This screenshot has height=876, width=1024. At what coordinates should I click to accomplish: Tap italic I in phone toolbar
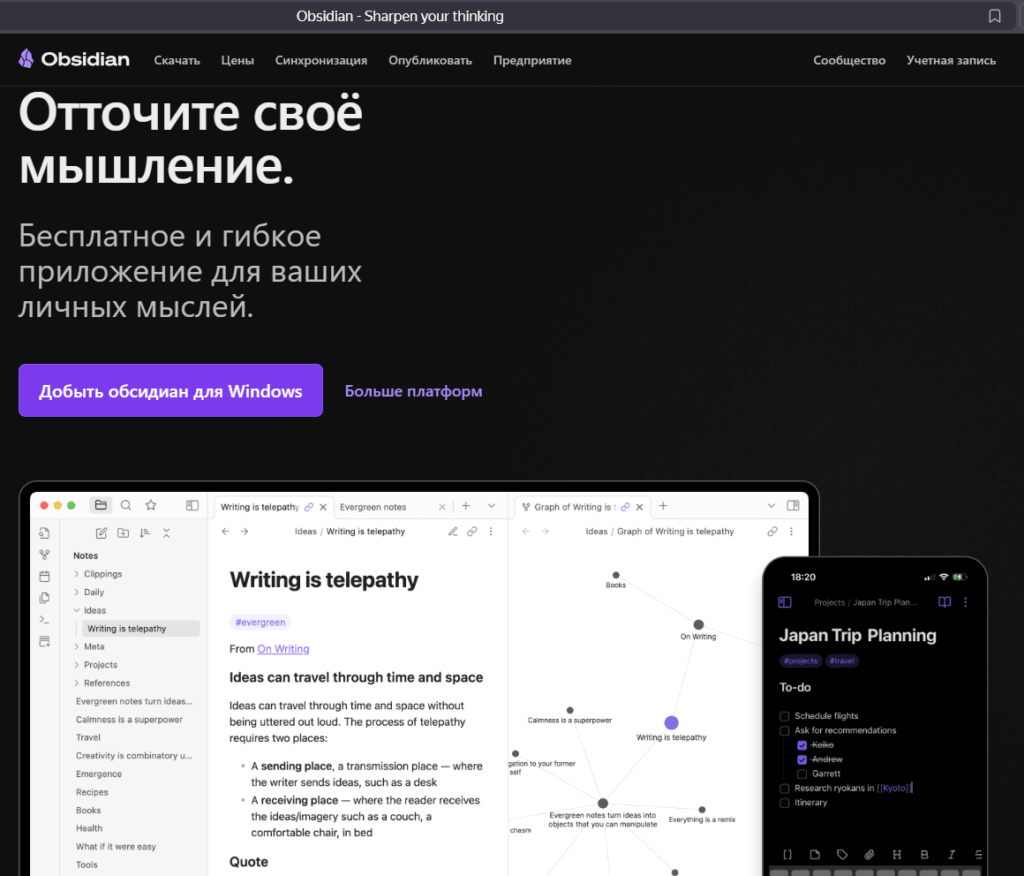tap(952, 854)
